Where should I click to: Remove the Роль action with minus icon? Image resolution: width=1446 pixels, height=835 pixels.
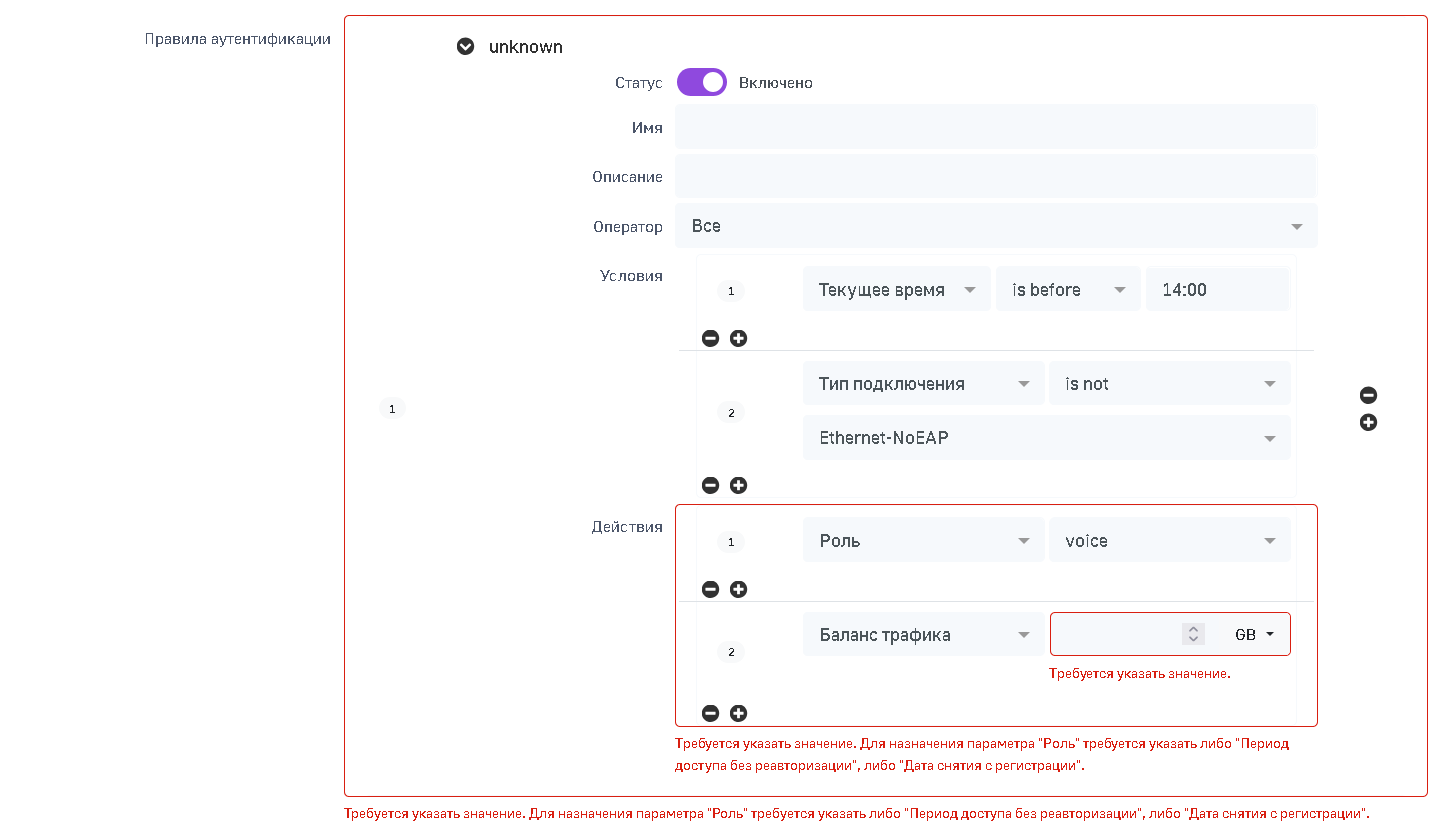710,590
